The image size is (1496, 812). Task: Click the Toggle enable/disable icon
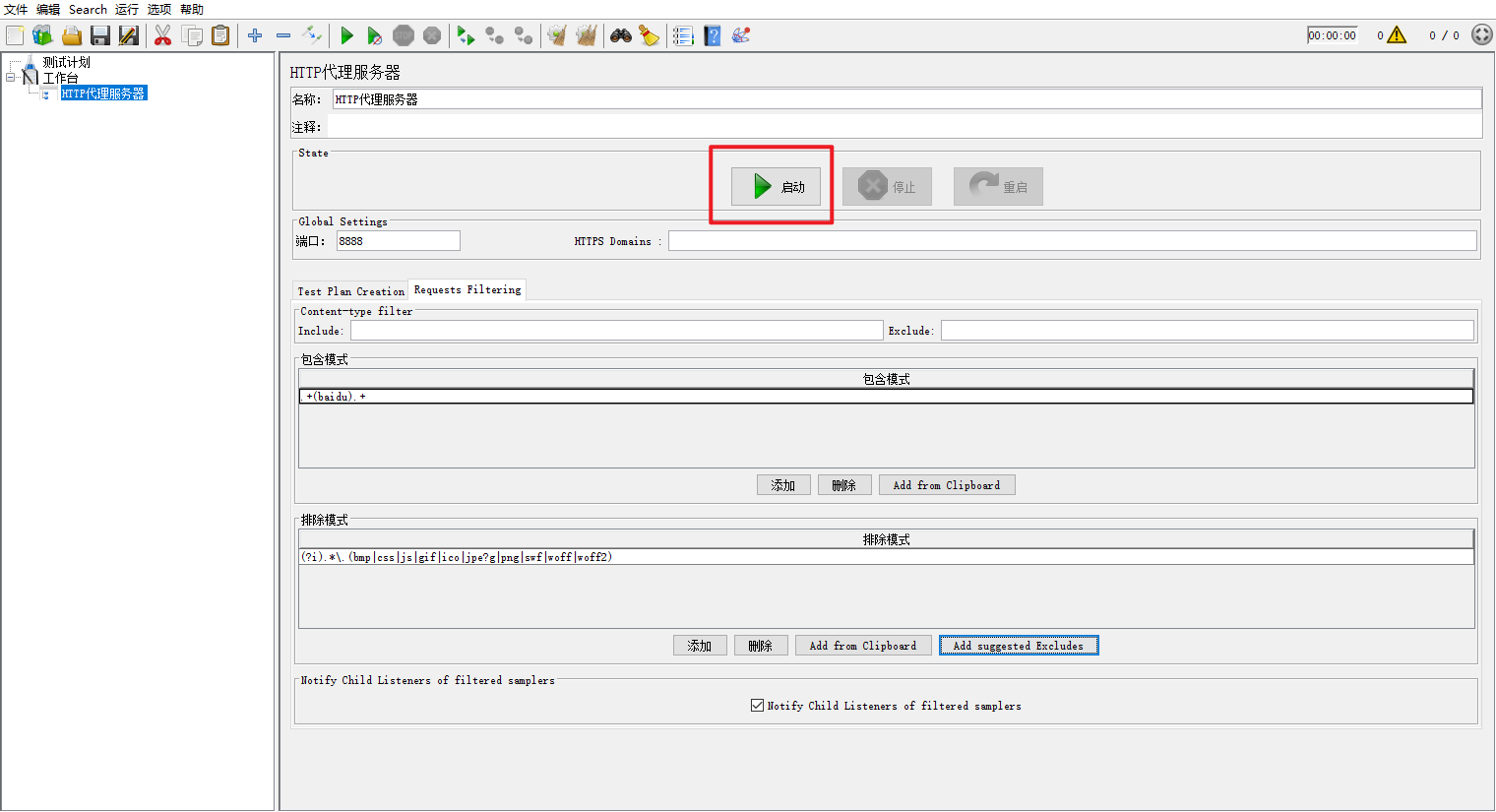pos(312,35)
